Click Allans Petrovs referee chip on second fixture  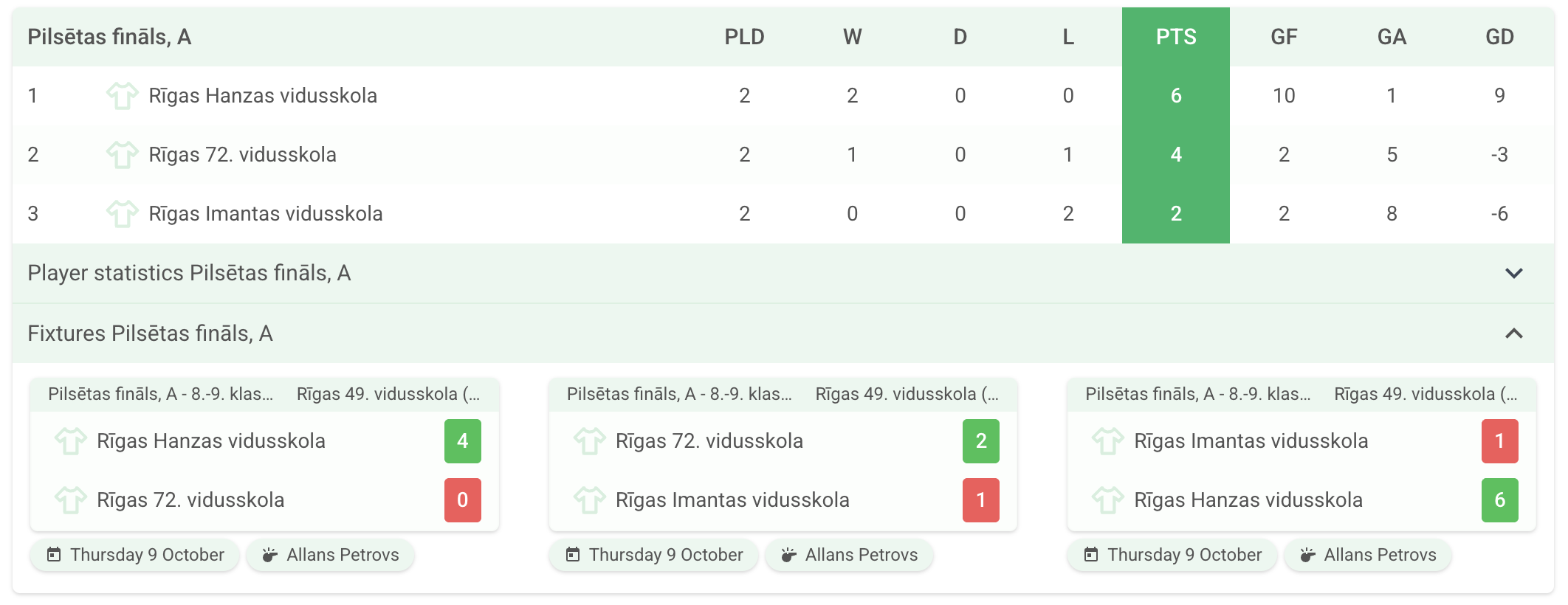(x=850, y=555)
